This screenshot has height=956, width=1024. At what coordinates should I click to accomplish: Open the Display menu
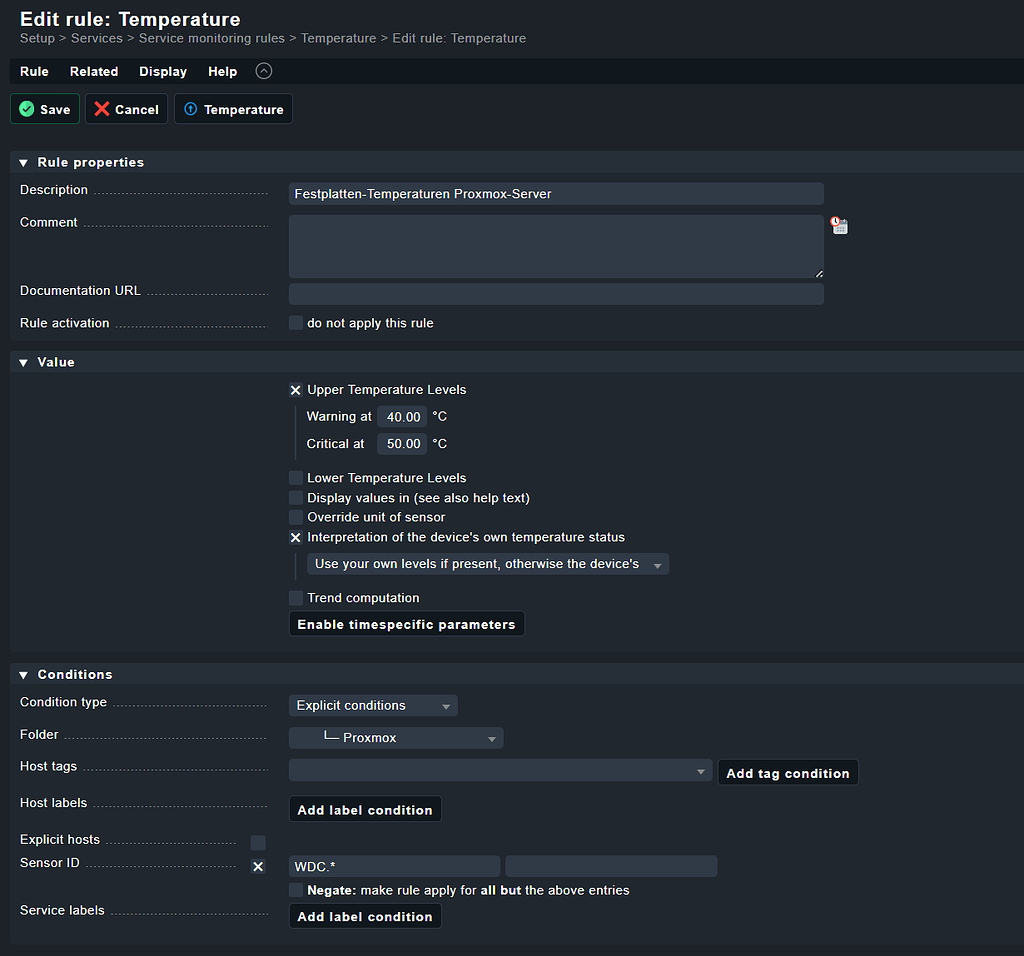pyautogui.click(x=163, y=71)
